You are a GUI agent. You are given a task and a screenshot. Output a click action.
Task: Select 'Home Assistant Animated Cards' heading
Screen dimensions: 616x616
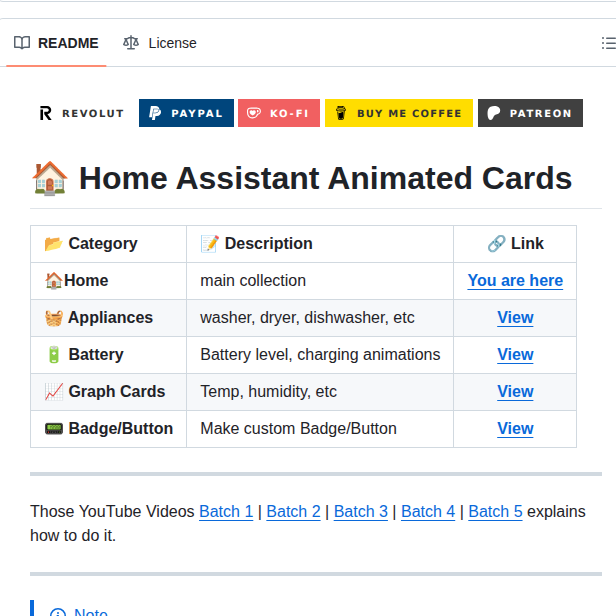[x=326, y=178]
